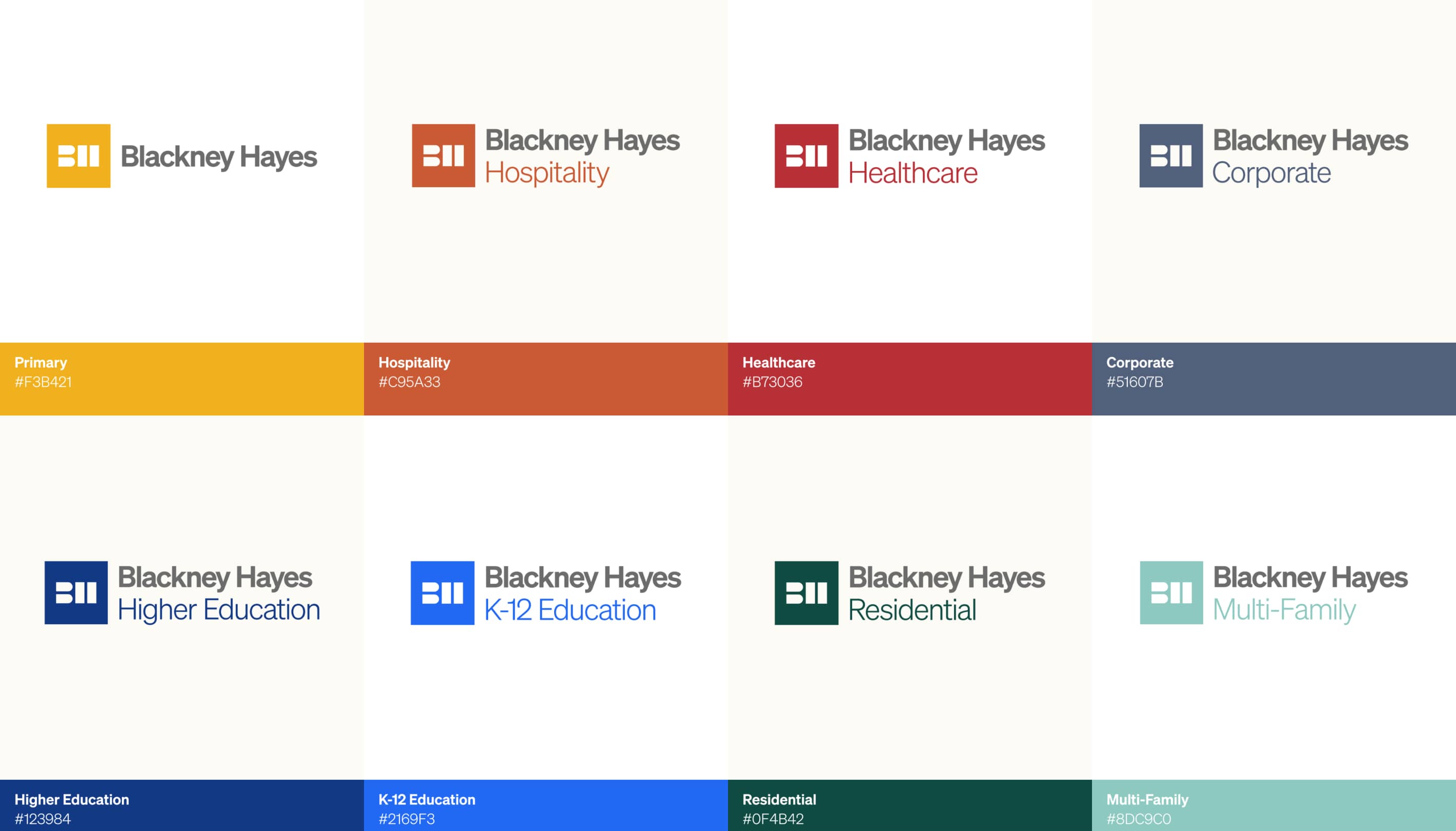
Task: Select the Primary yellow color bar
Action: coord(182,379)
